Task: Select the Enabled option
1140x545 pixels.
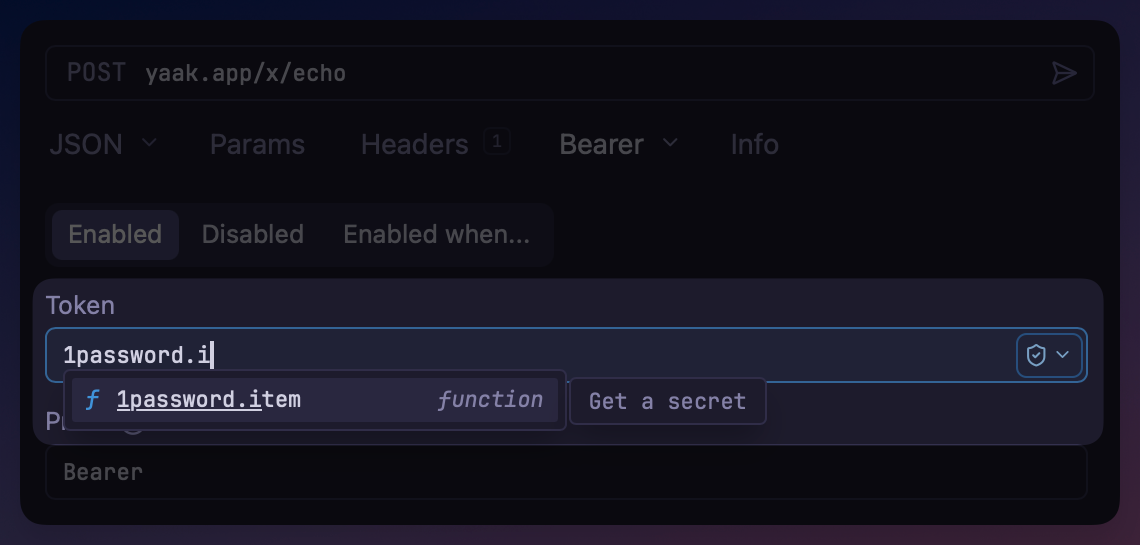Action: 115,234
